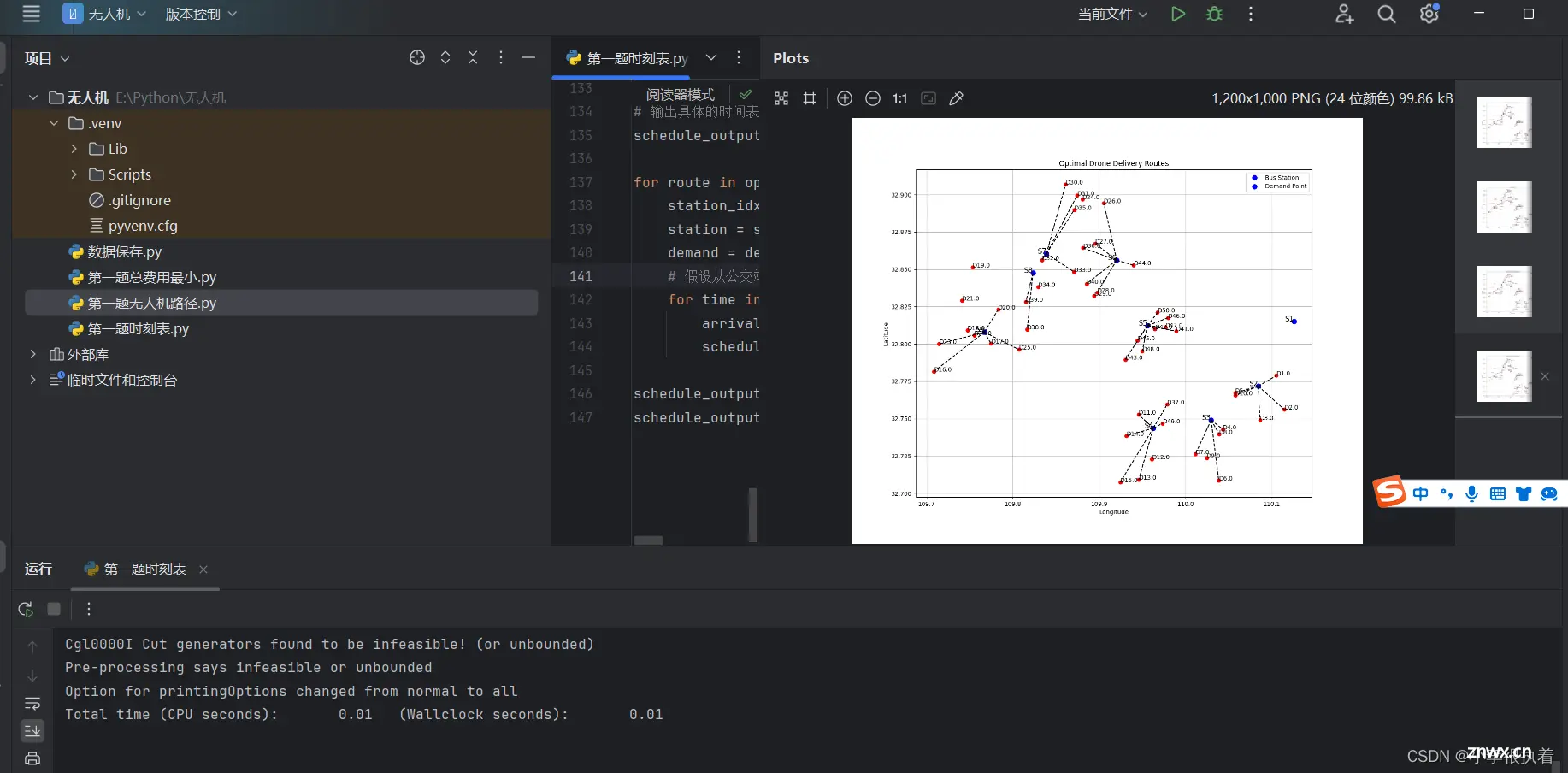The height and width of the screenshot is (773, 1568).
Task: Open the main hamburger menu
Action: click(x=32, y=14)
